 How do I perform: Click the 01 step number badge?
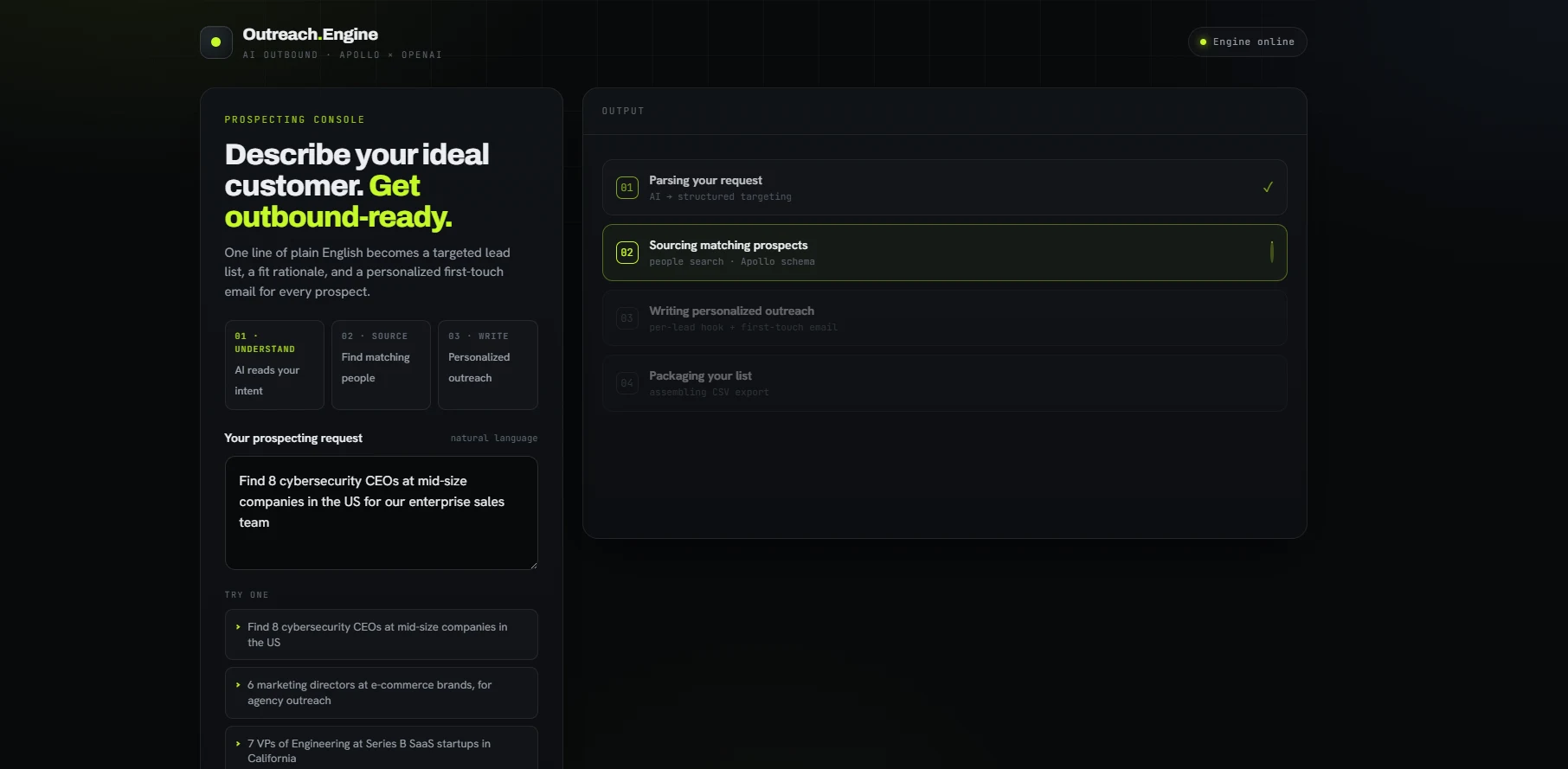click(x=627, y=187)
